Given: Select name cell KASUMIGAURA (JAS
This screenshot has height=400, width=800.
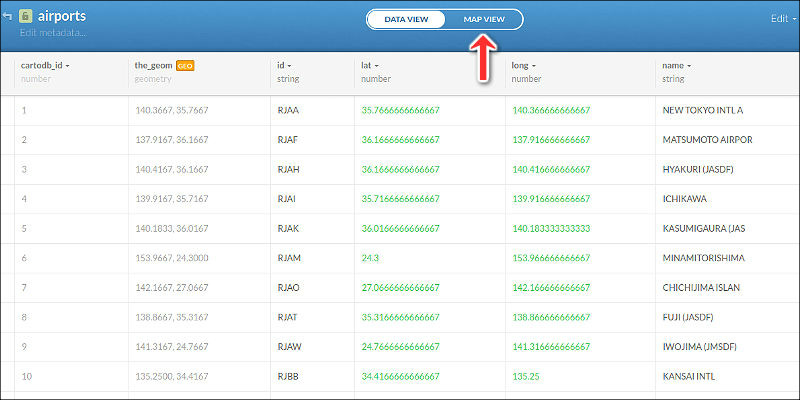Looking at the screenshot, I should [x=704, y=229].
